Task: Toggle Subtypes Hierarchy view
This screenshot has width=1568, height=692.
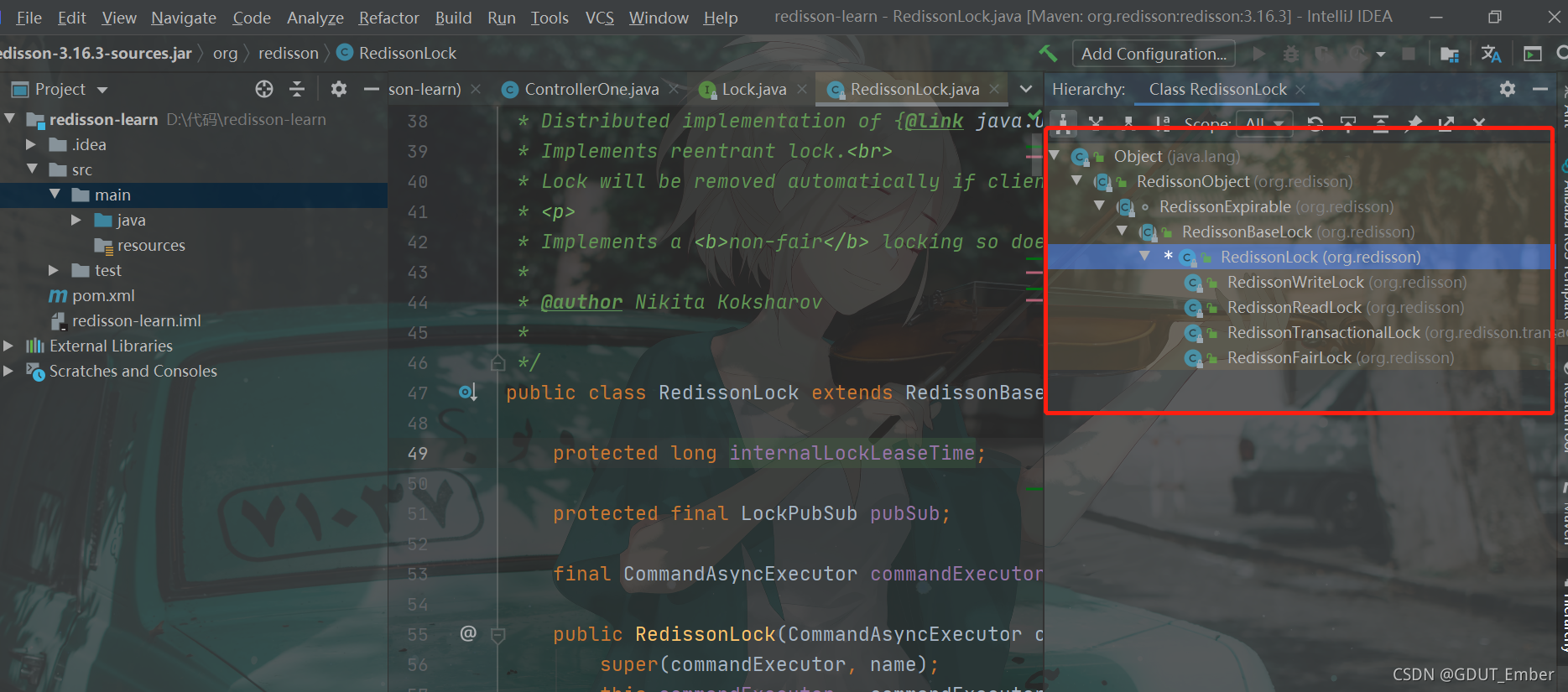Action: coord(1128,123)
